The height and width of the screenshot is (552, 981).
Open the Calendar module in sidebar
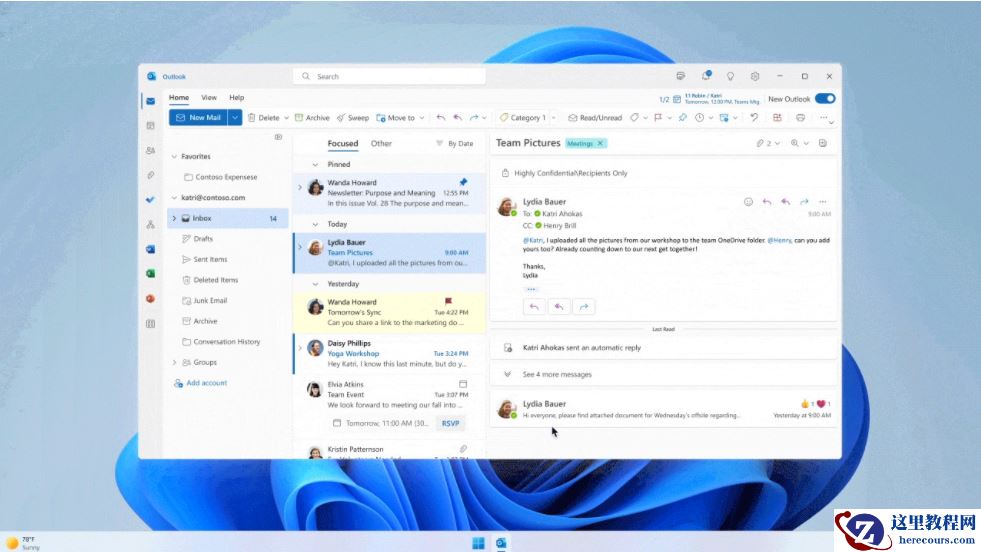(151, 126)
